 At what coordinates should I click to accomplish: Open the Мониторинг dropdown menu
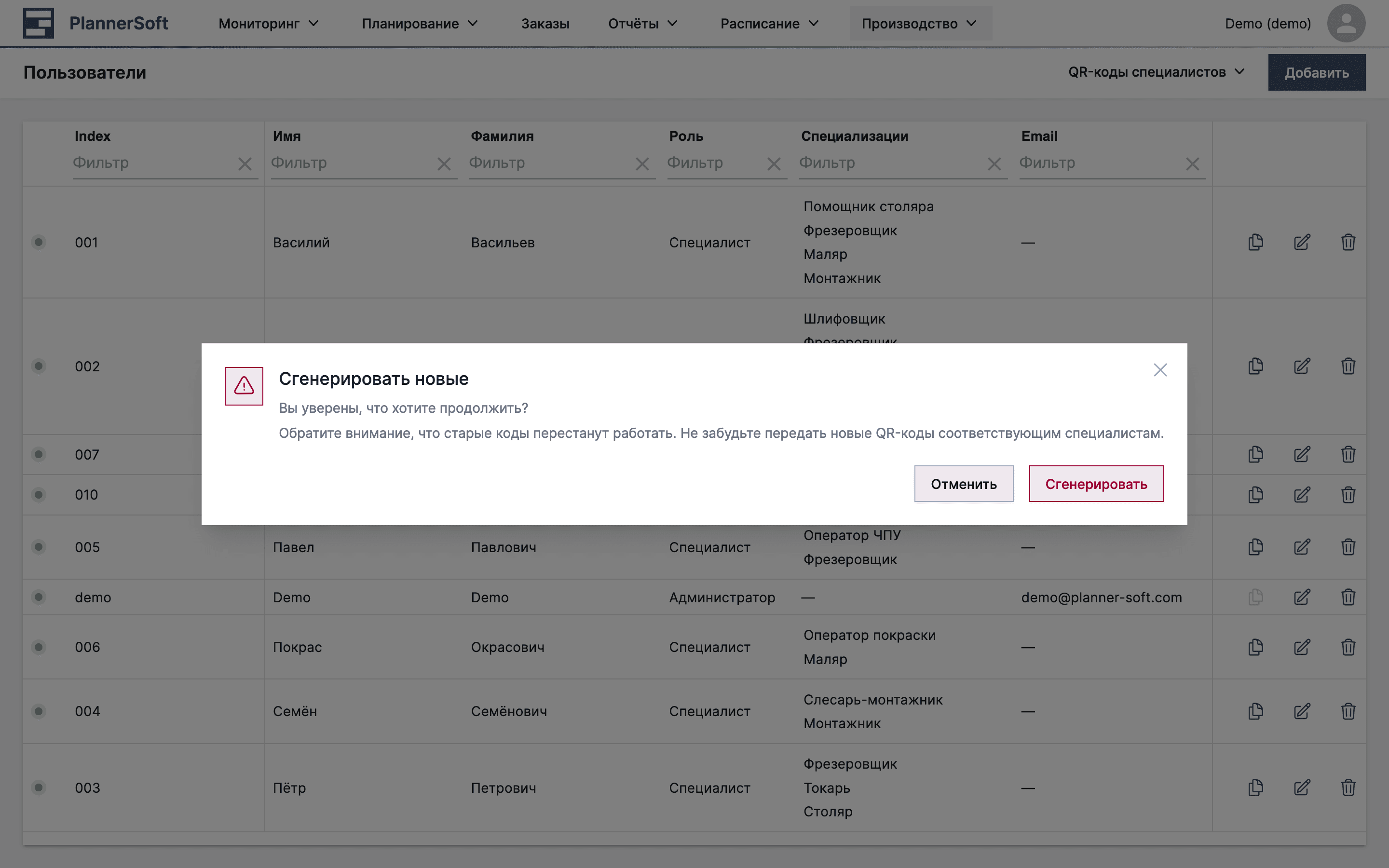[268, 24]
